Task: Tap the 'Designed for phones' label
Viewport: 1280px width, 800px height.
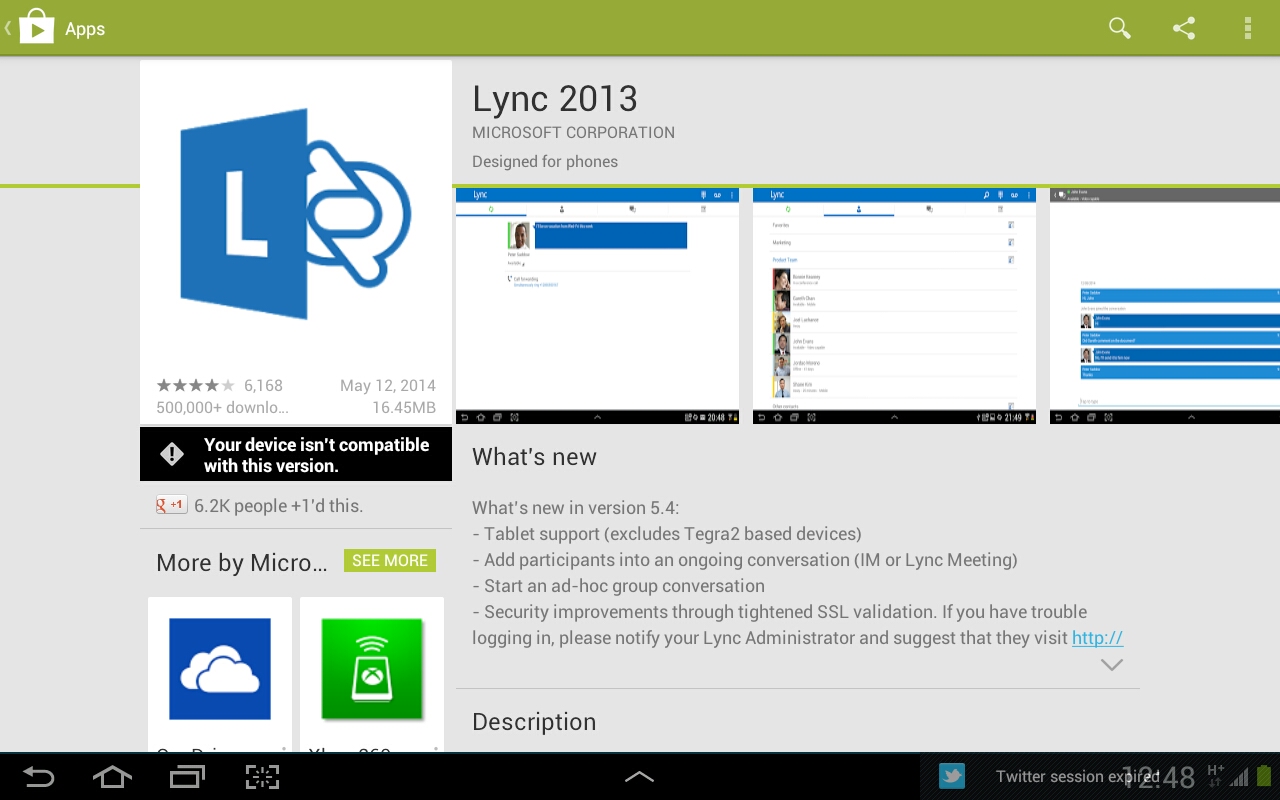Action: (545, 162)
